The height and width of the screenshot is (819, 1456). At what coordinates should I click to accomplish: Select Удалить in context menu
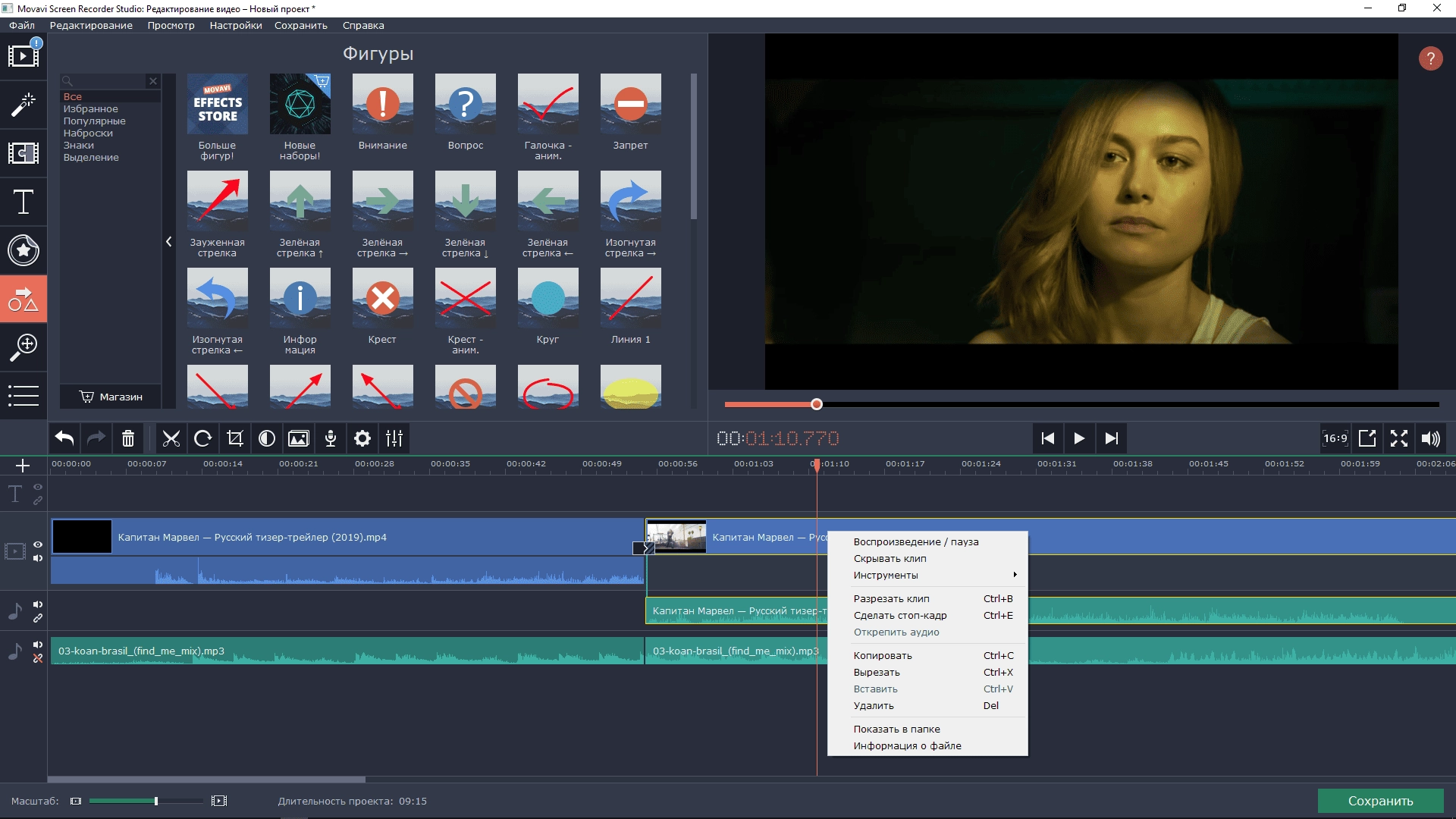click(927, 705)
